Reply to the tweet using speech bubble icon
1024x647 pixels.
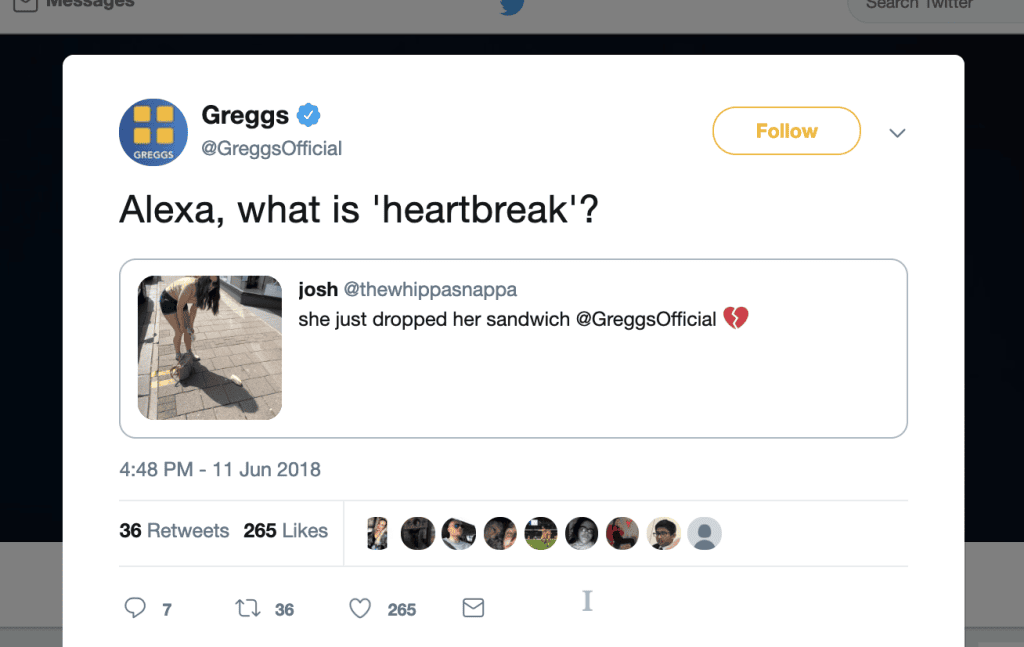pos(135,608)
